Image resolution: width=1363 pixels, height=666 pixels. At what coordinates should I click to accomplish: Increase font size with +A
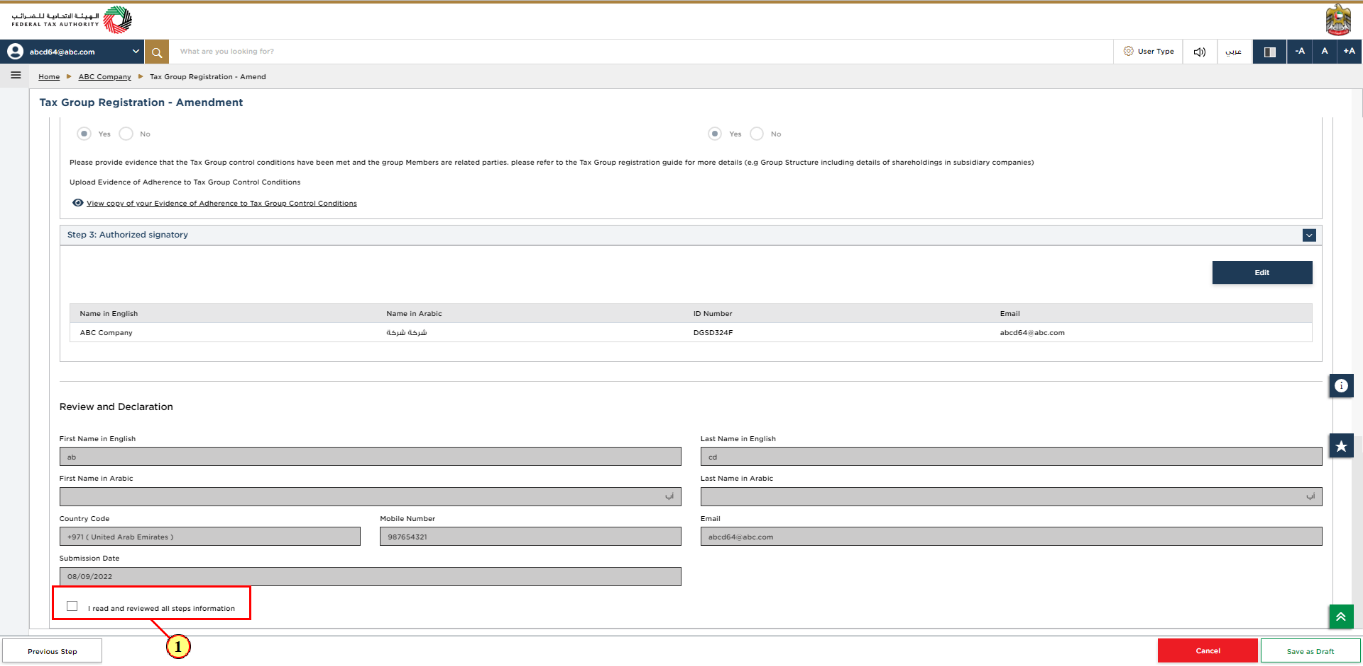coord(1349,51)
